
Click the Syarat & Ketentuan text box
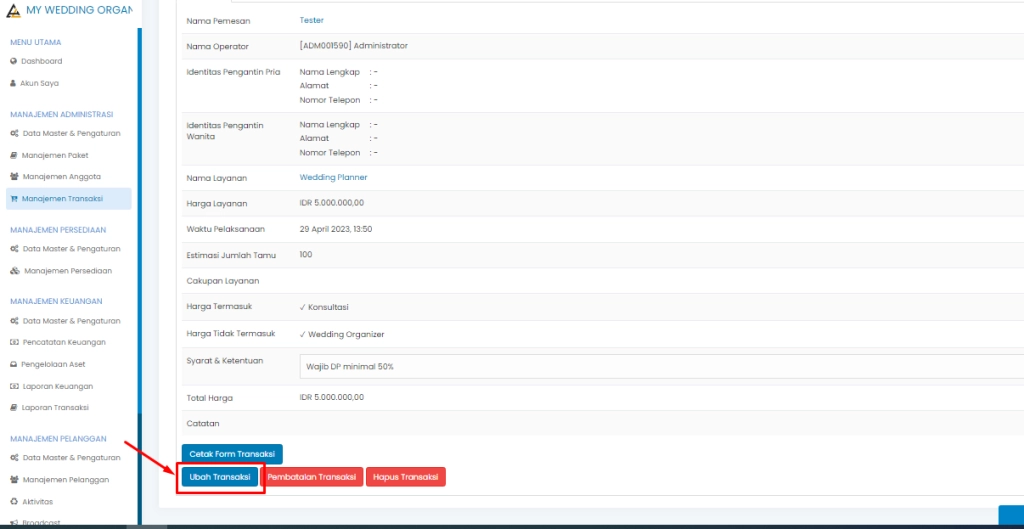662,366
